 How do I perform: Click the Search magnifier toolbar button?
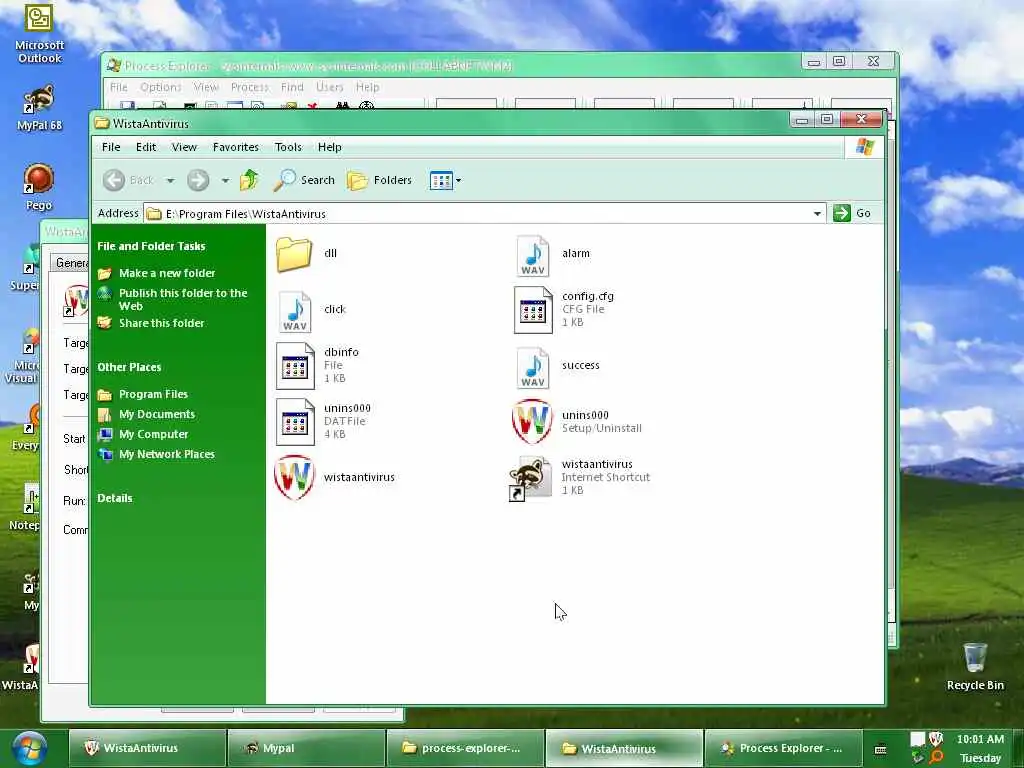304,180
